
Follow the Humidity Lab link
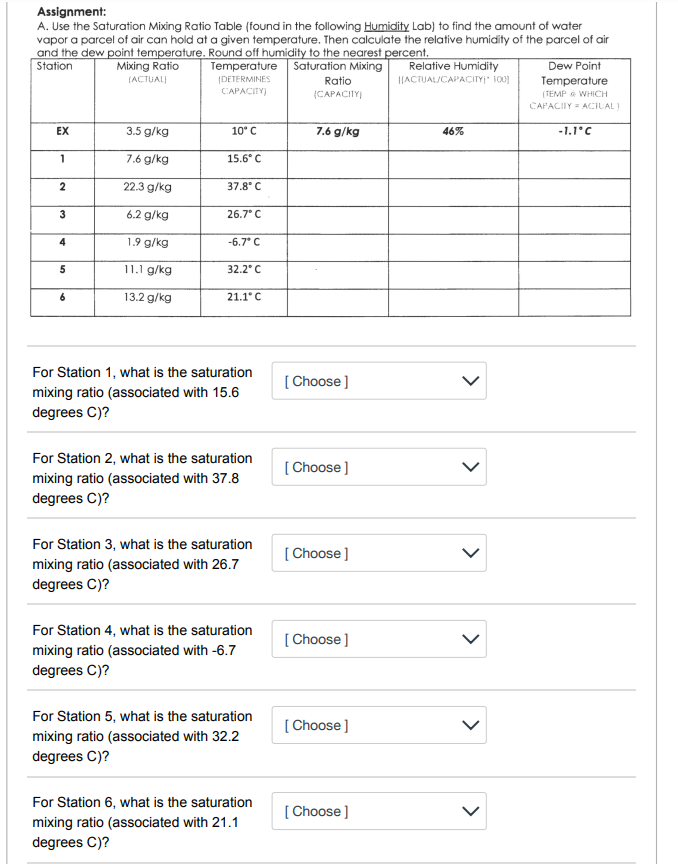(386, 26)
